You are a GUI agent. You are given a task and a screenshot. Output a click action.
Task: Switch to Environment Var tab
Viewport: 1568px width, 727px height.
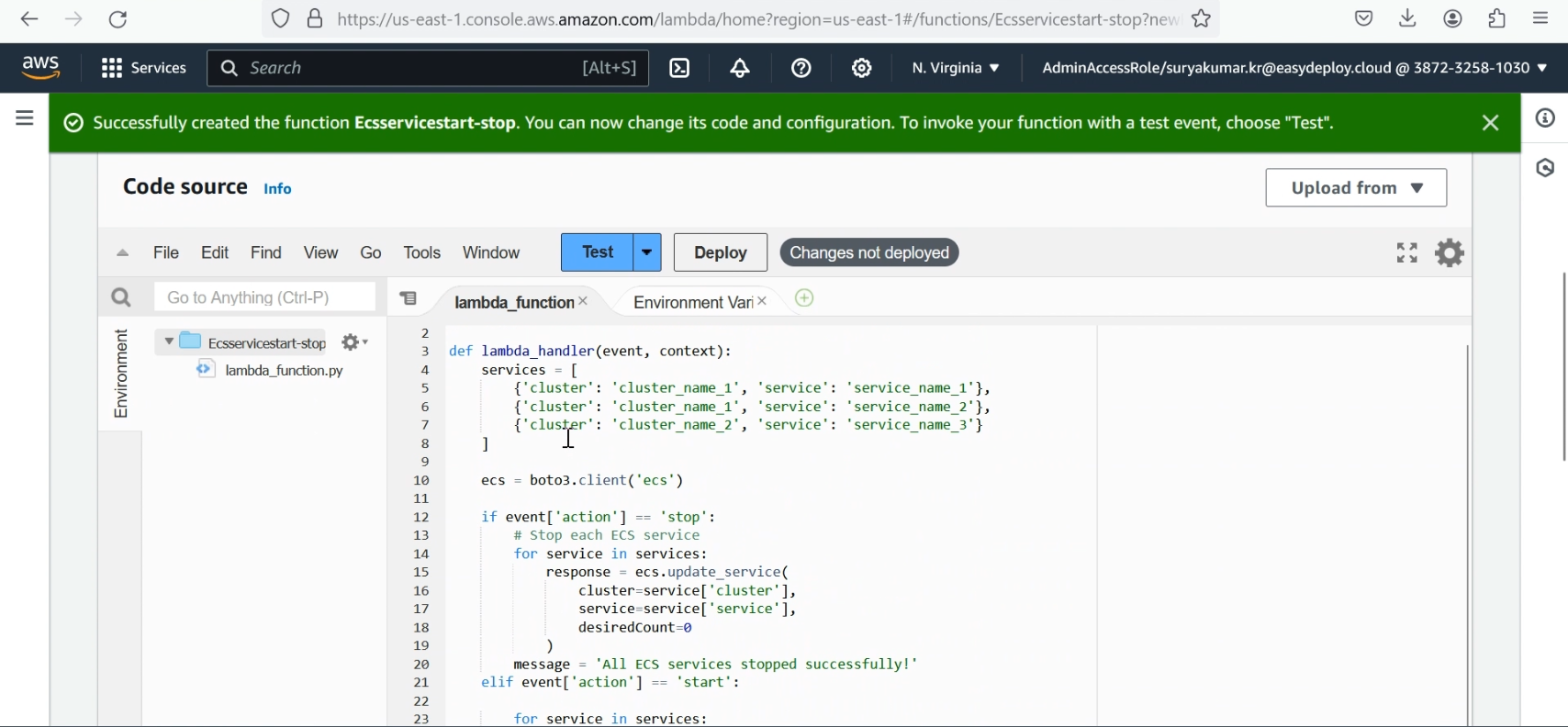click(692, 302)
